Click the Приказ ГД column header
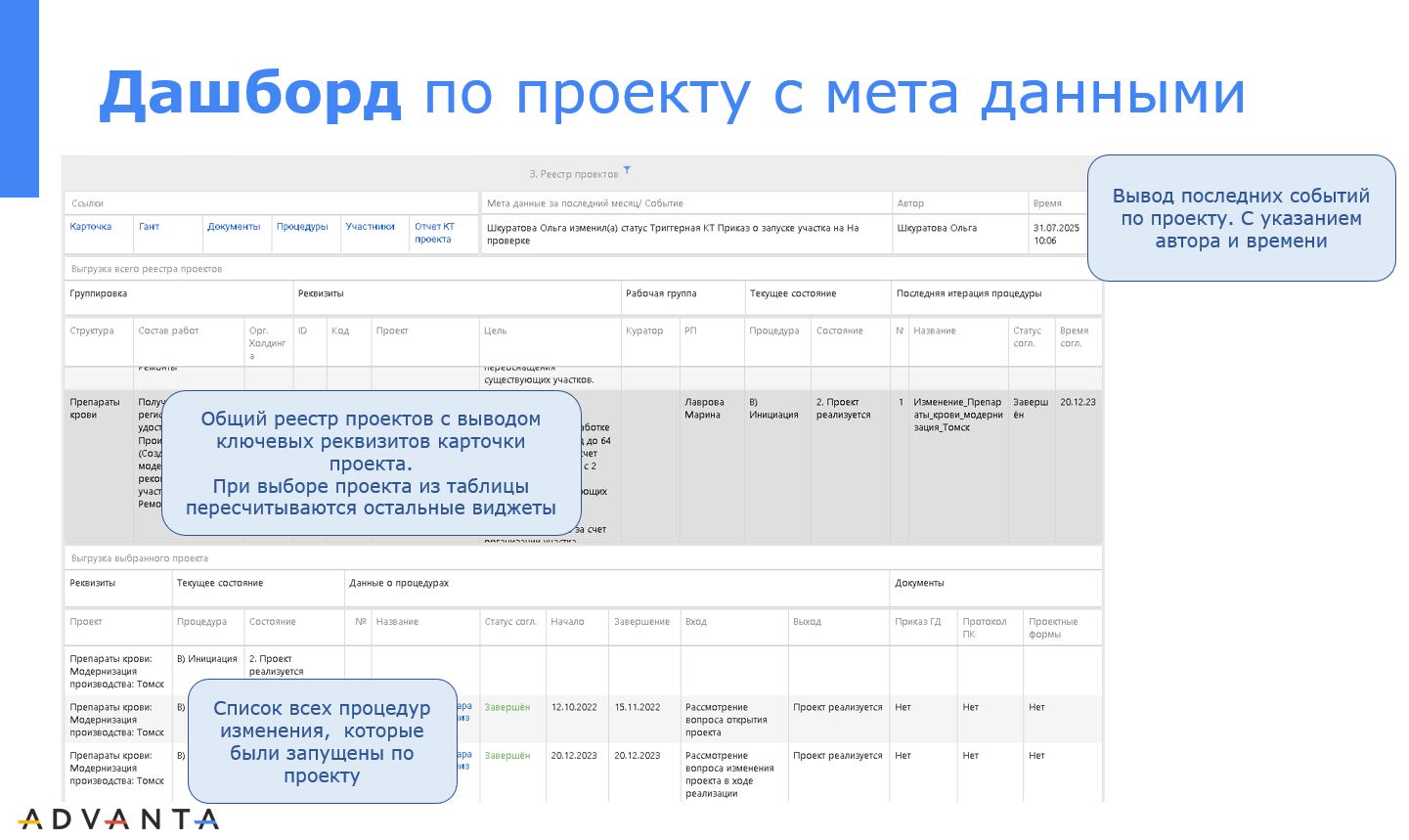Viewport: 1409px width, 840px height. (917, 622)
